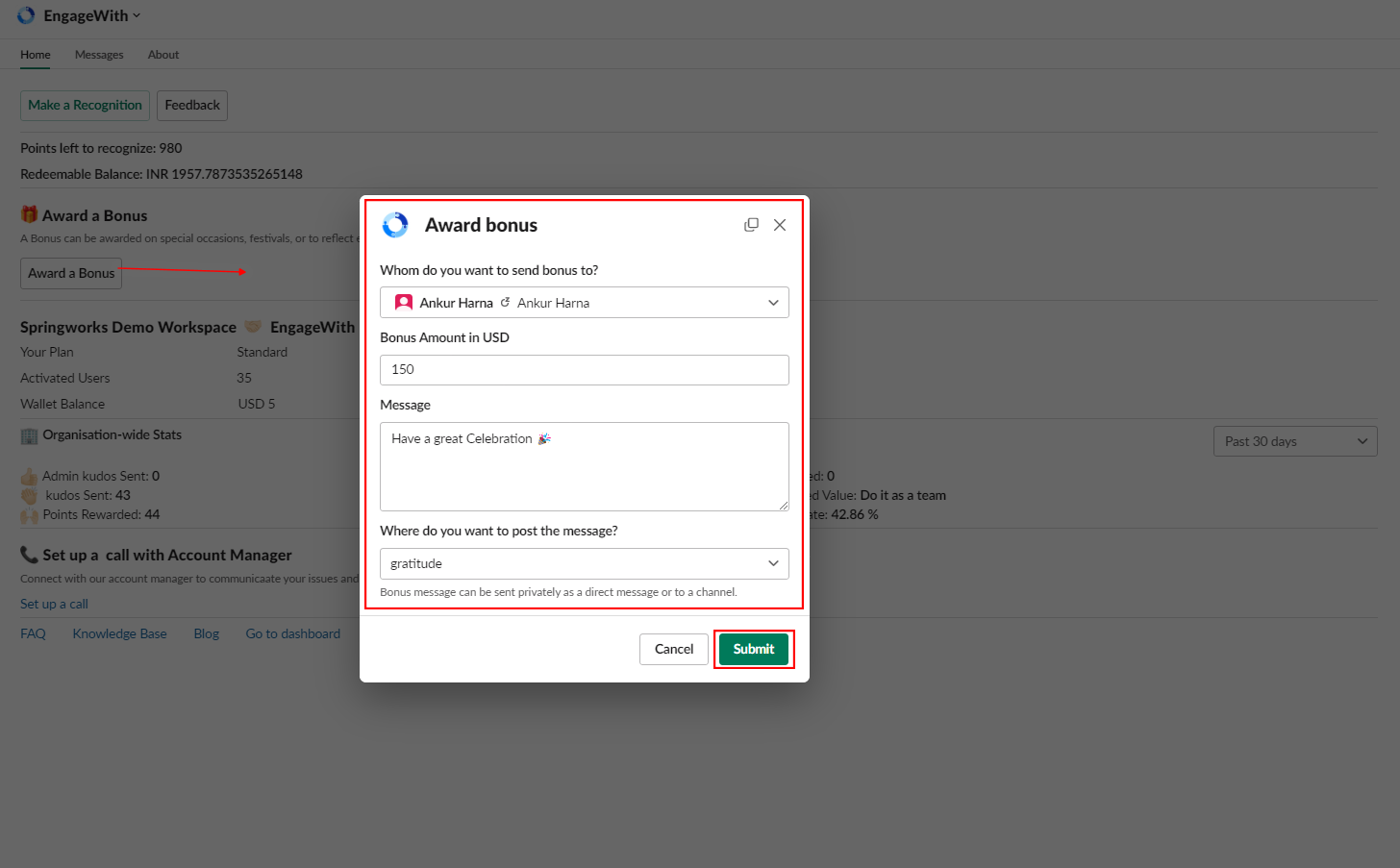Screen dimensions: 1400x868
Task: Close the Award bonus dialog
Action: tap(780, 225)
